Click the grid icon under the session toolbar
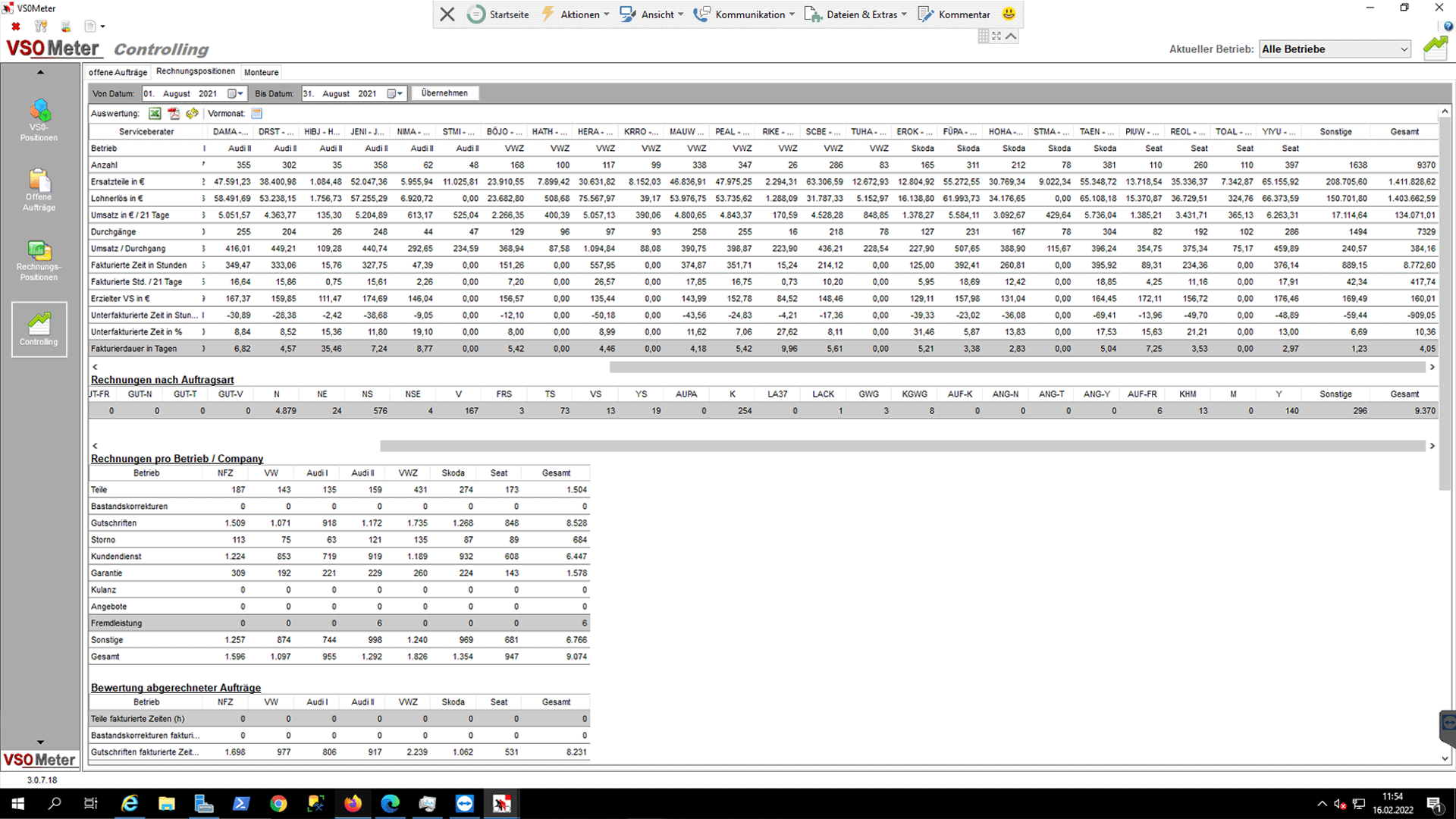The width and height of the screenshot is (1456, 819). tap(984, 36)
